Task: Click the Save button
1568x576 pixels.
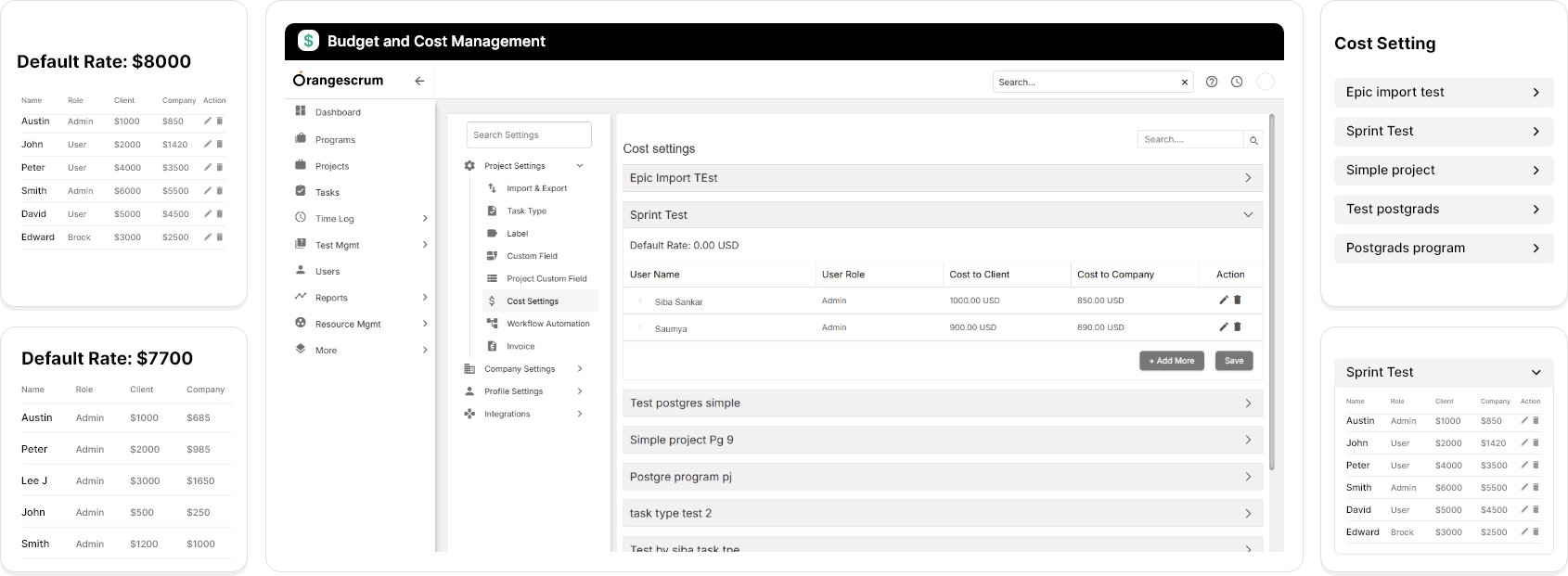Action: [x=1234, y=361]
